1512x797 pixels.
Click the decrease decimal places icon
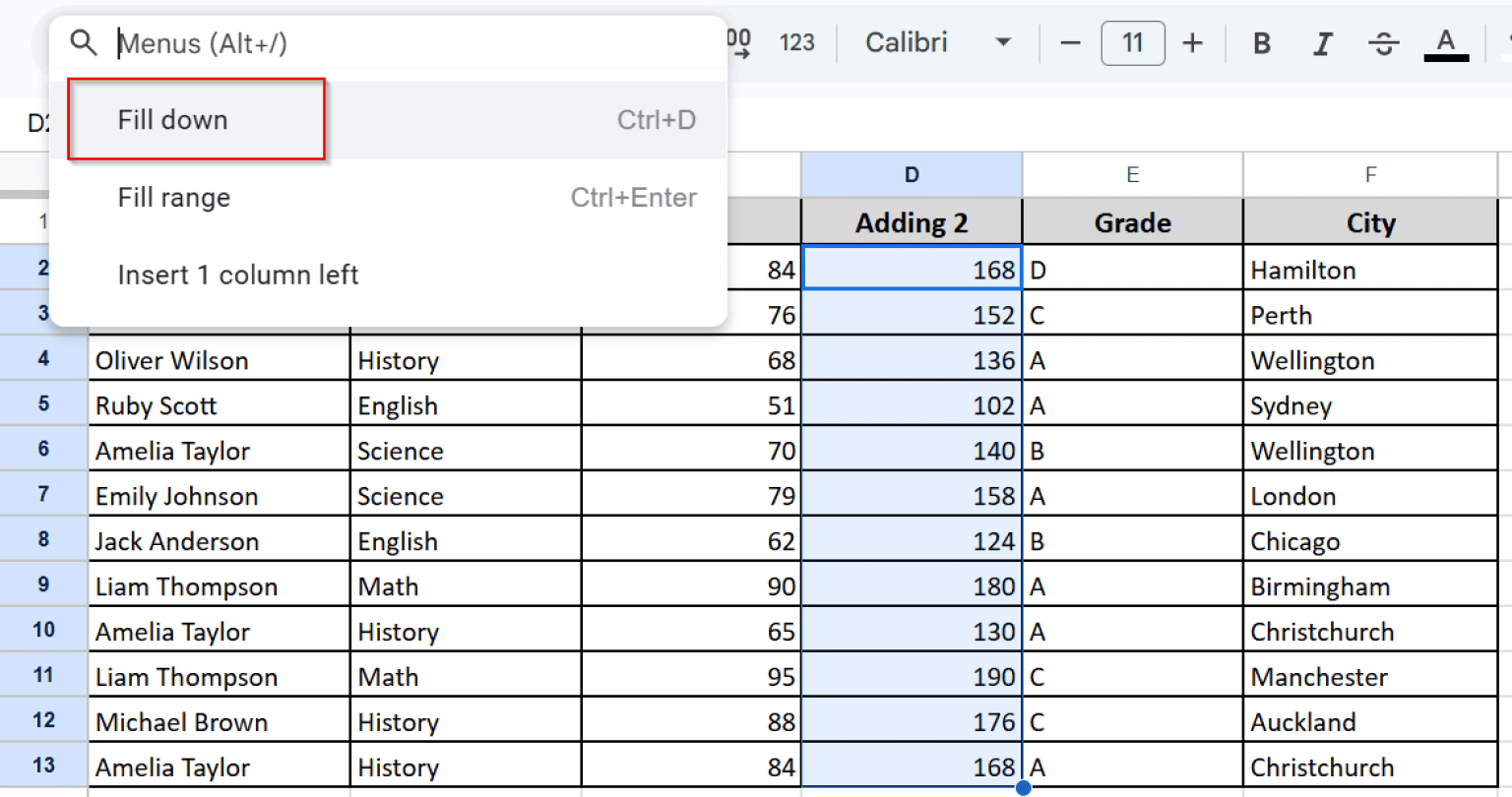pos(733,42)
